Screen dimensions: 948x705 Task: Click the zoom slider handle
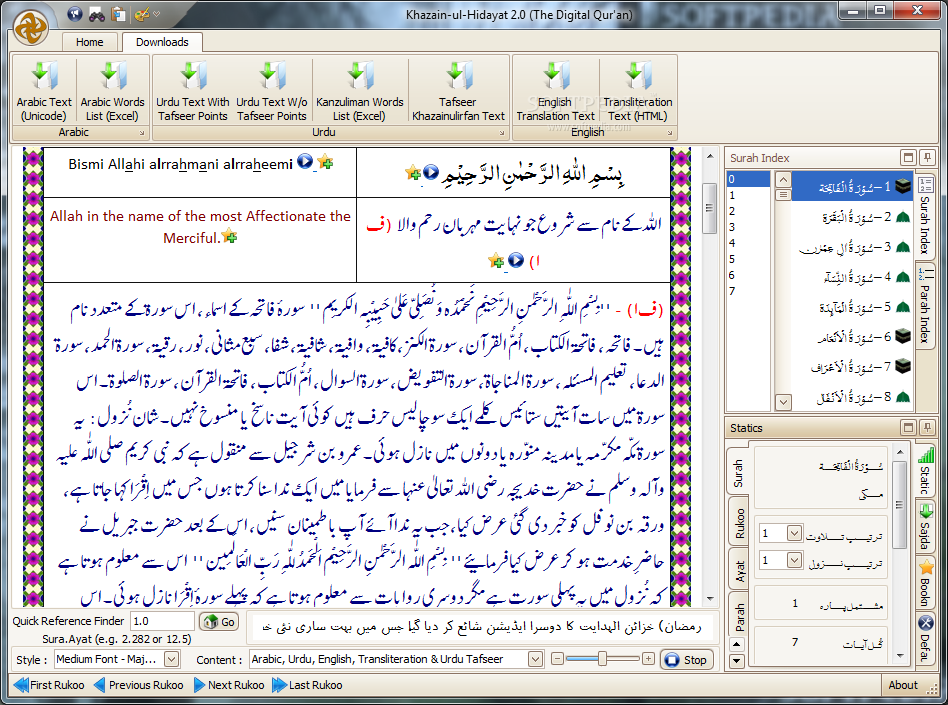pyautogui.click(x=602, y=658)
